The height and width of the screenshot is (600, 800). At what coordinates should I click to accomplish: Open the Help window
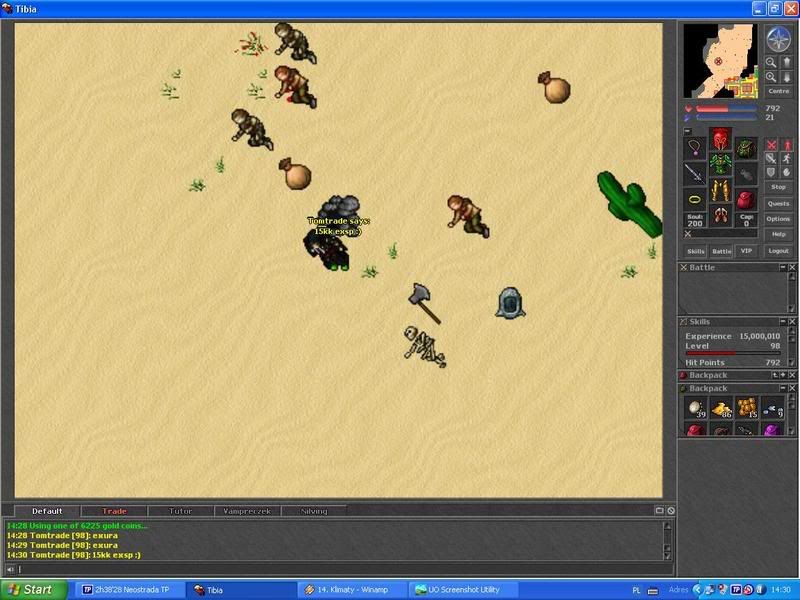coord(779,234)
